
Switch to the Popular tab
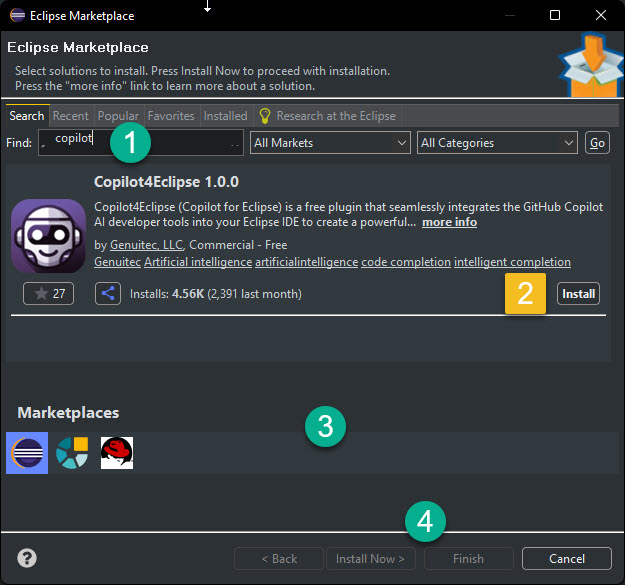click(x=118, y=116)
